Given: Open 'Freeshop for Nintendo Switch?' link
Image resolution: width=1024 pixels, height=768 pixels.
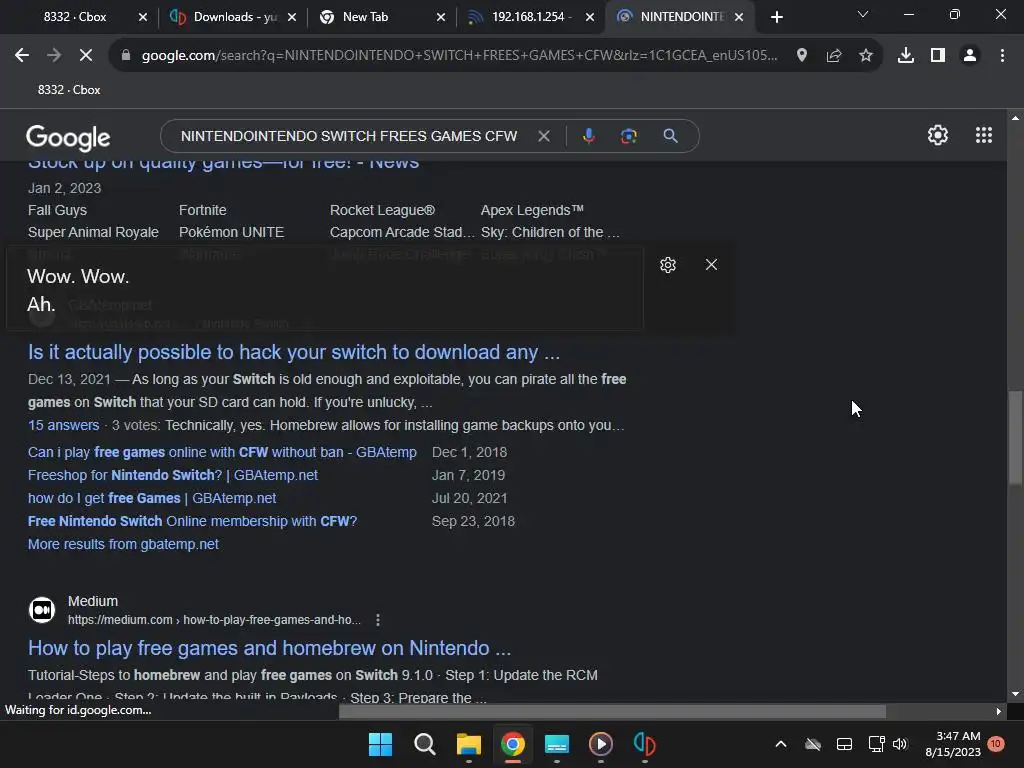Looking at the screenshot, I should coord(172,475).
